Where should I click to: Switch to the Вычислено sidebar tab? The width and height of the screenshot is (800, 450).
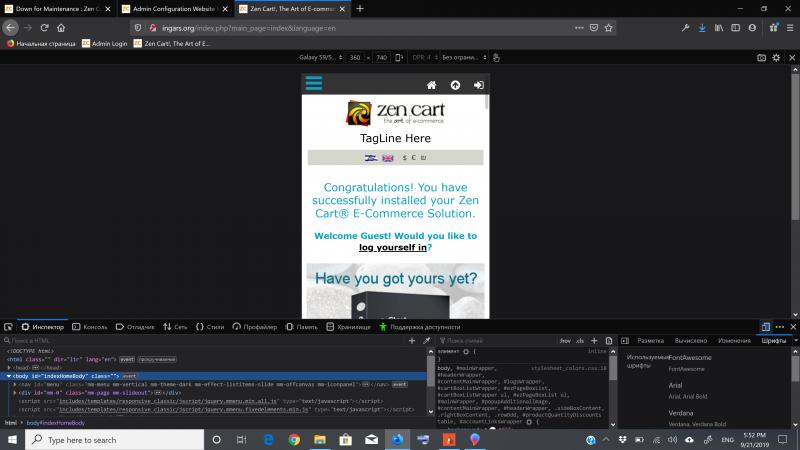pyautogui.click(x=691, y=340)
